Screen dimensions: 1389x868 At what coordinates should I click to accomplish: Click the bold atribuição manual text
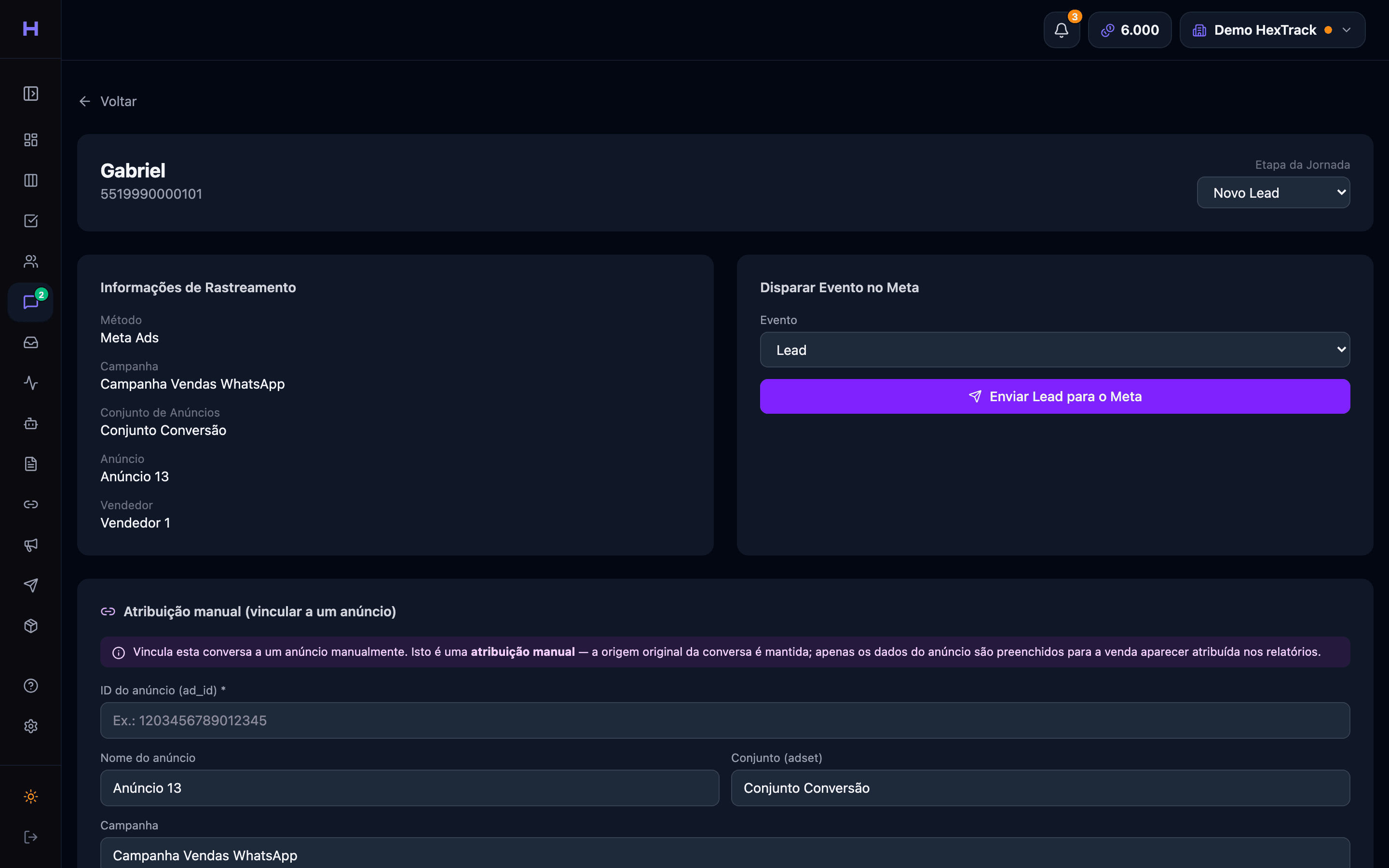[522, 652]
